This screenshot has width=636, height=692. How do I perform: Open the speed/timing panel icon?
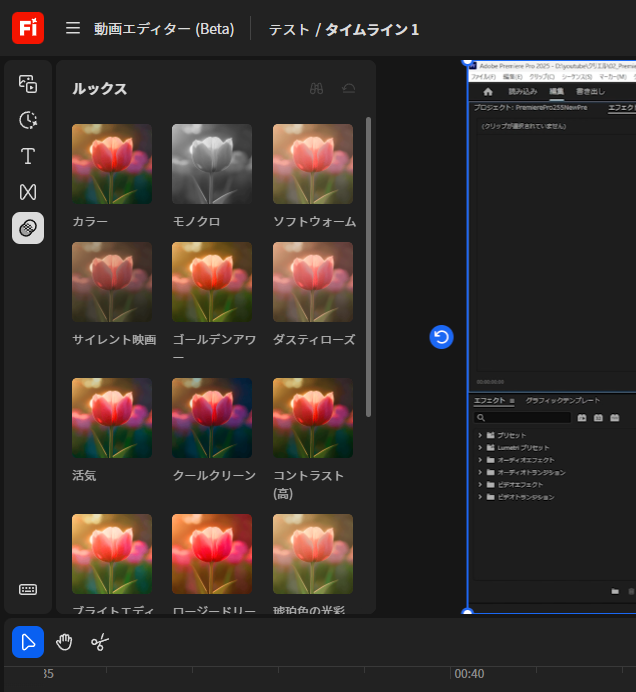pos(28,120)
